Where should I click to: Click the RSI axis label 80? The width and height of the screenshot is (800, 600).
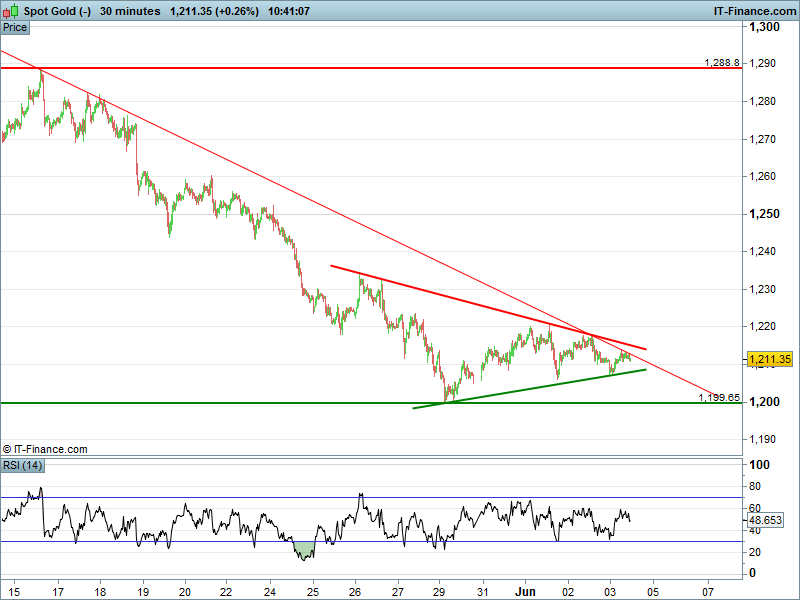[755, 486]
